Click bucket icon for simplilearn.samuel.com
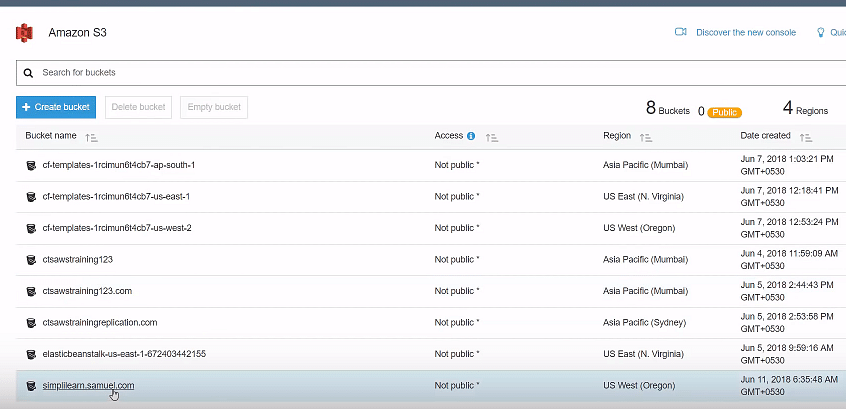 click(x=31, y=386)
